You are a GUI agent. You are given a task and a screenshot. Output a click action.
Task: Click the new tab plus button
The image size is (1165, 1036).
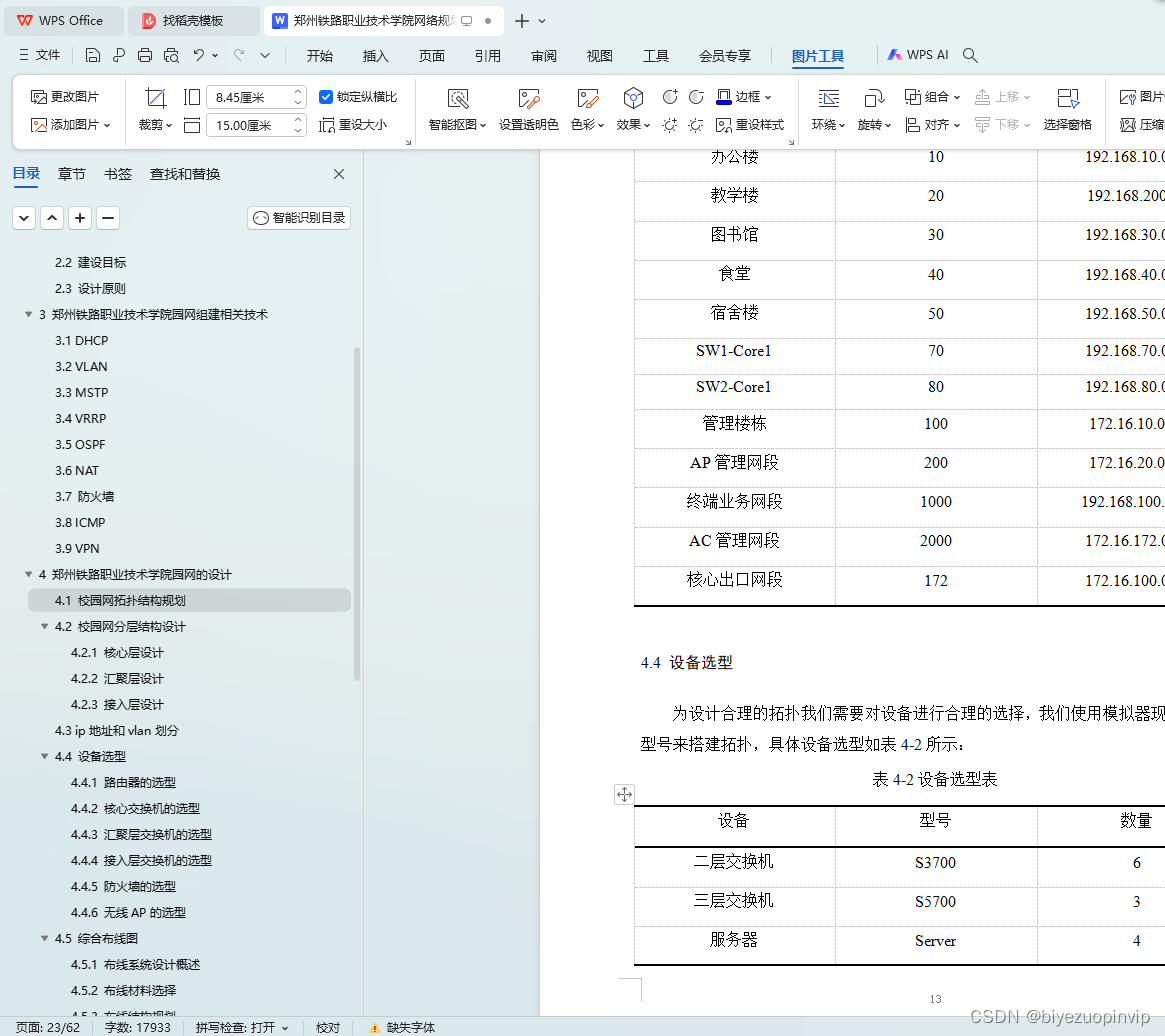tap(522, 21)
